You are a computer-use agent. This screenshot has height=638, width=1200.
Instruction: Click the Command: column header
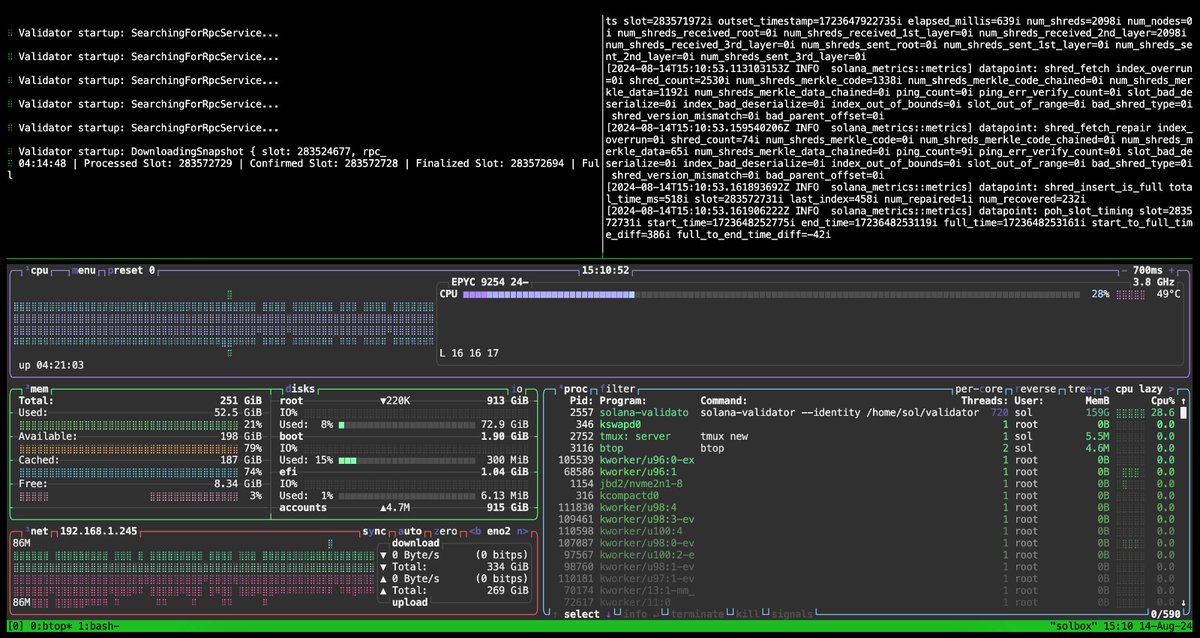point(725,400)
